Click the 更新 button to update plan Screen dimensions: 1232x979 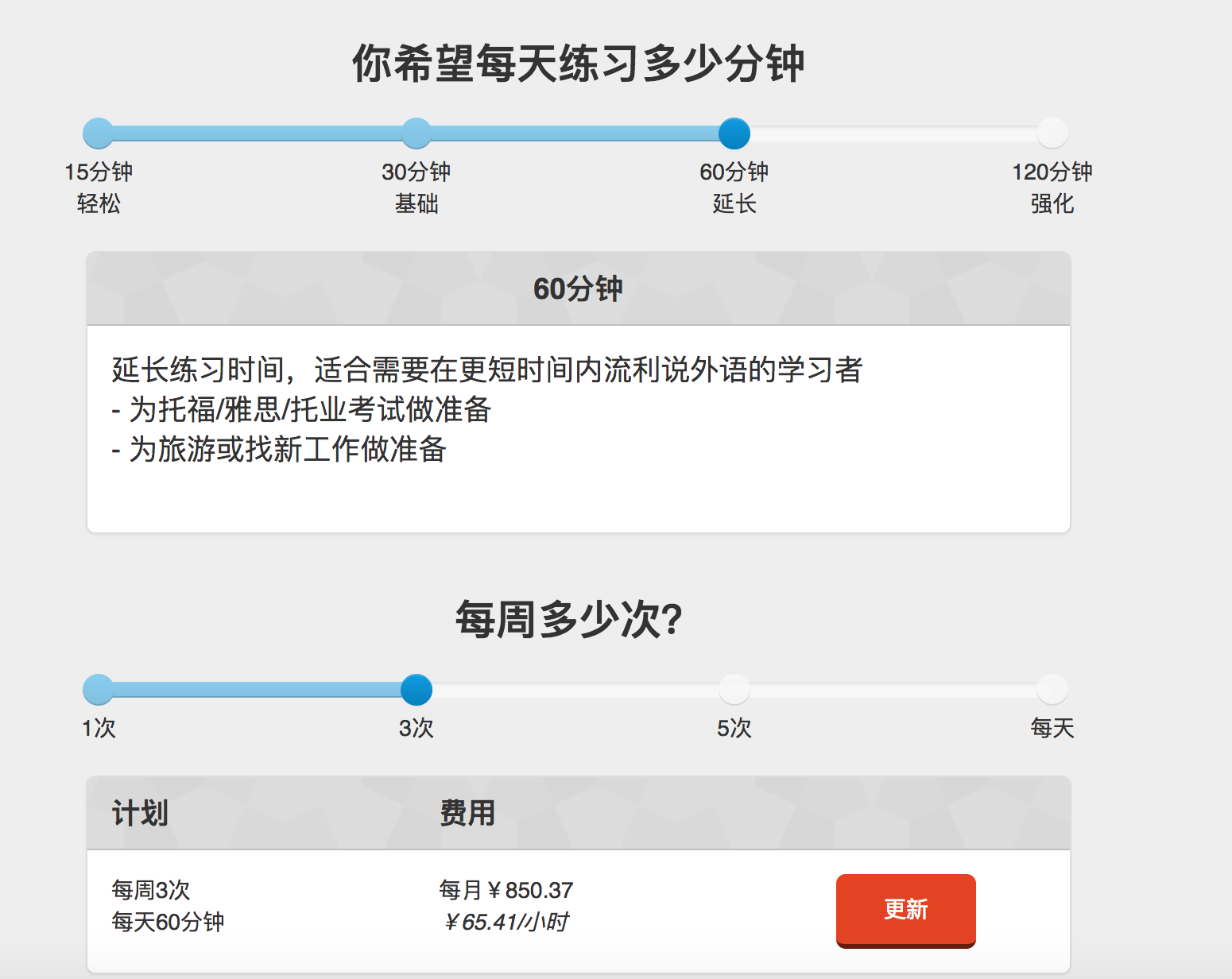pyautogui.click(x=905, y=911)
